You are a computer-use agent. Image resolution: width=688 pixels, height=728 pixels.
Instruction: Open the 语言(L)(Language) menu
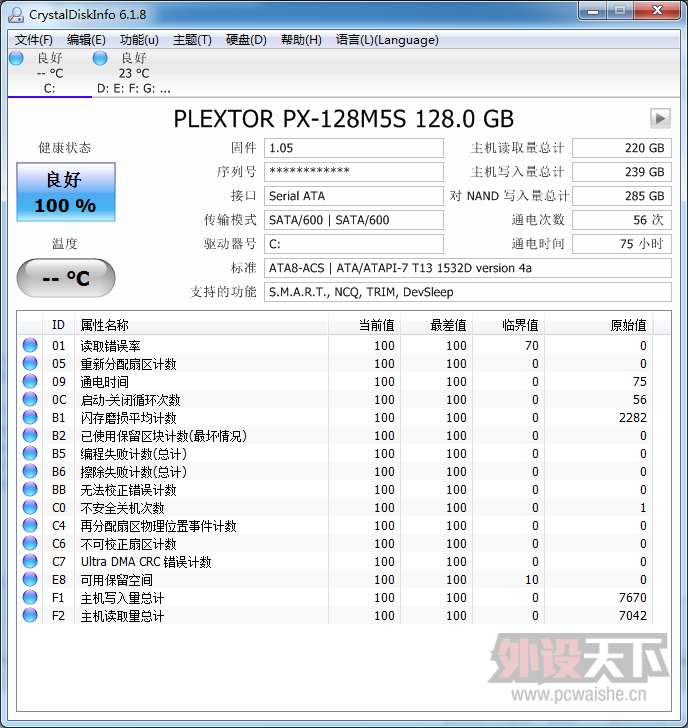pyautogui.click(x=387, y=40)
